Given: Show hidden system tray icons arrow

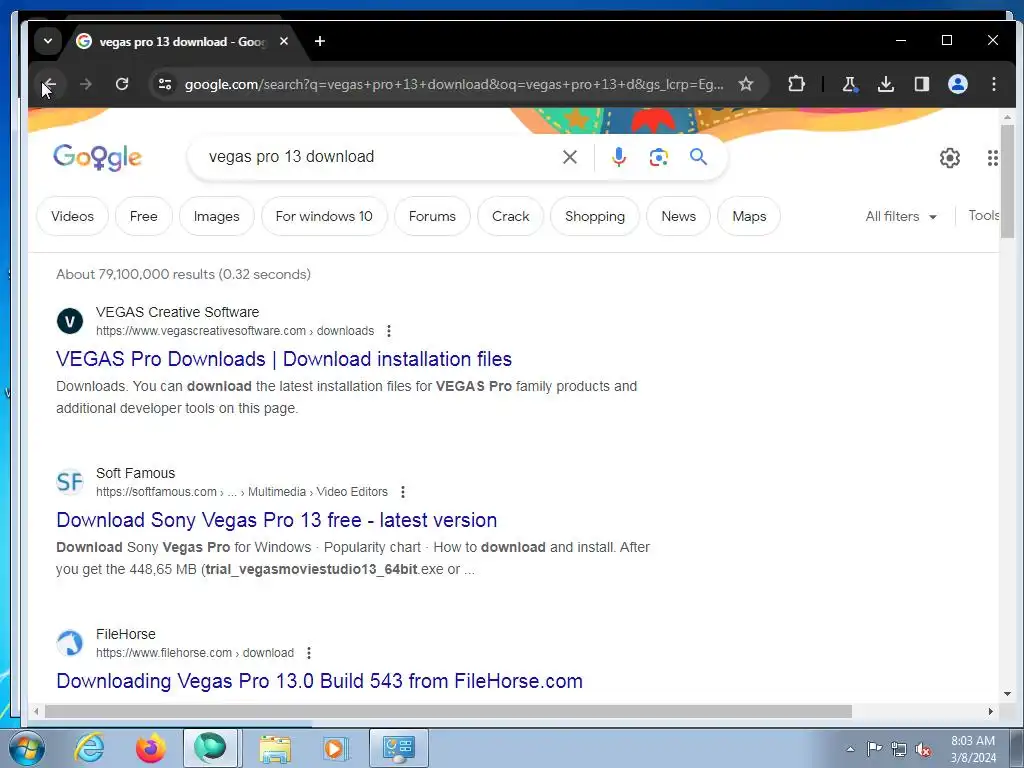Looking at the screenshot, I should coord(850,749).
